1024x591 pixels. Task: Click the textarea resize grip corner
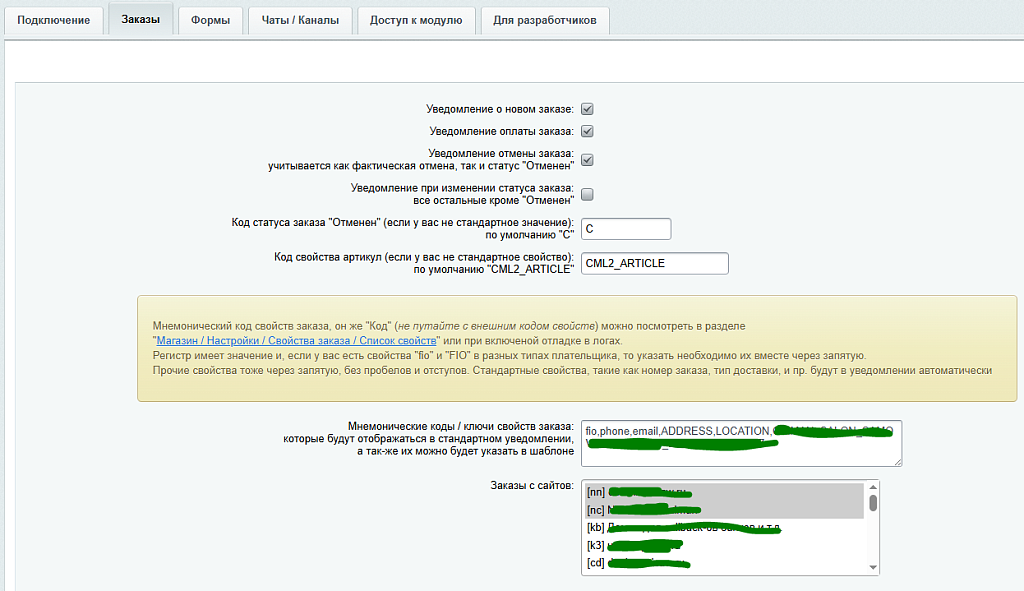(898, 462)
